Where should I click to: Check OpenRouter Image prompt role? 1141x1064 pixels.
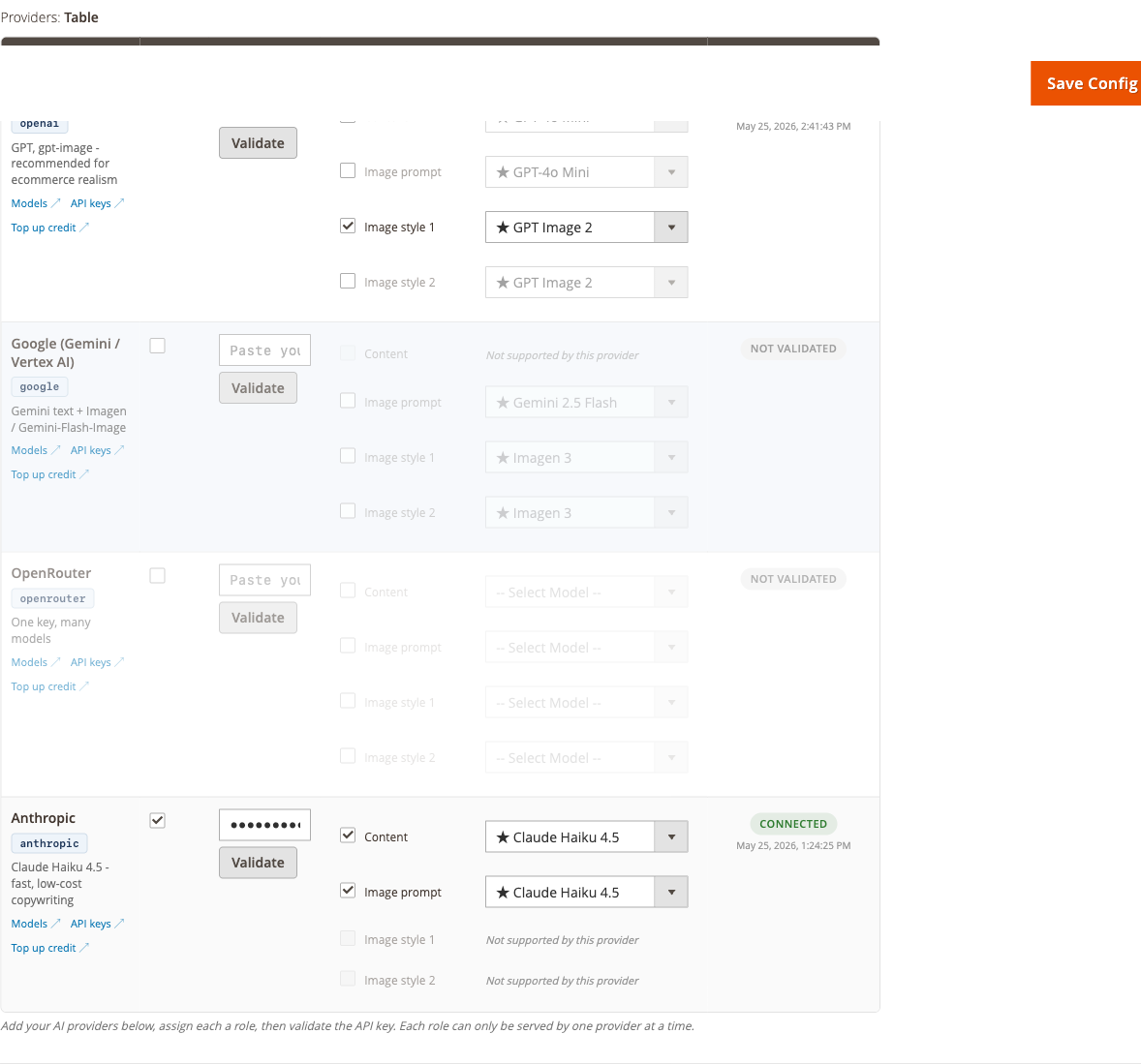[348, 647]
